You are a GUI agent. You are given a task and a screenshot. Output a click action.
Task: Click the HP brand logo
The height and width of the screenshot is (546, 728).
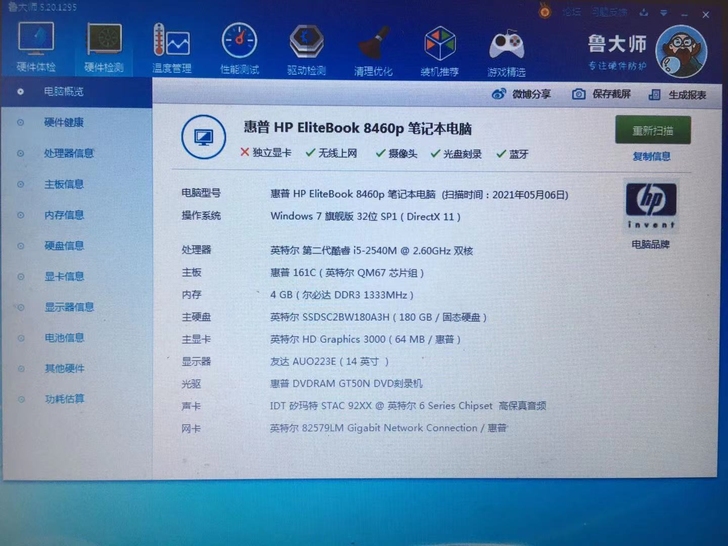tap(651, 206)
